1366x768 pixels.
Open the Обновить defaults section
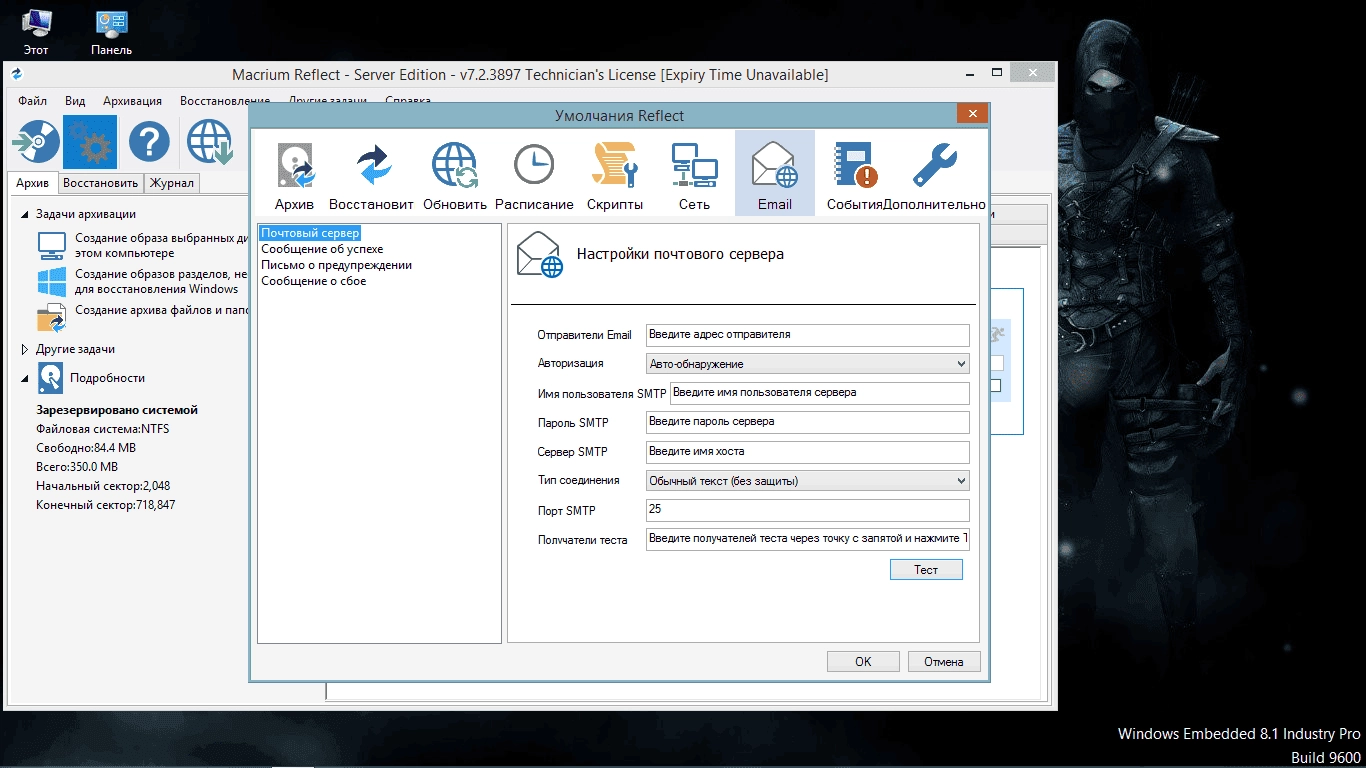(x=455, y=173)
